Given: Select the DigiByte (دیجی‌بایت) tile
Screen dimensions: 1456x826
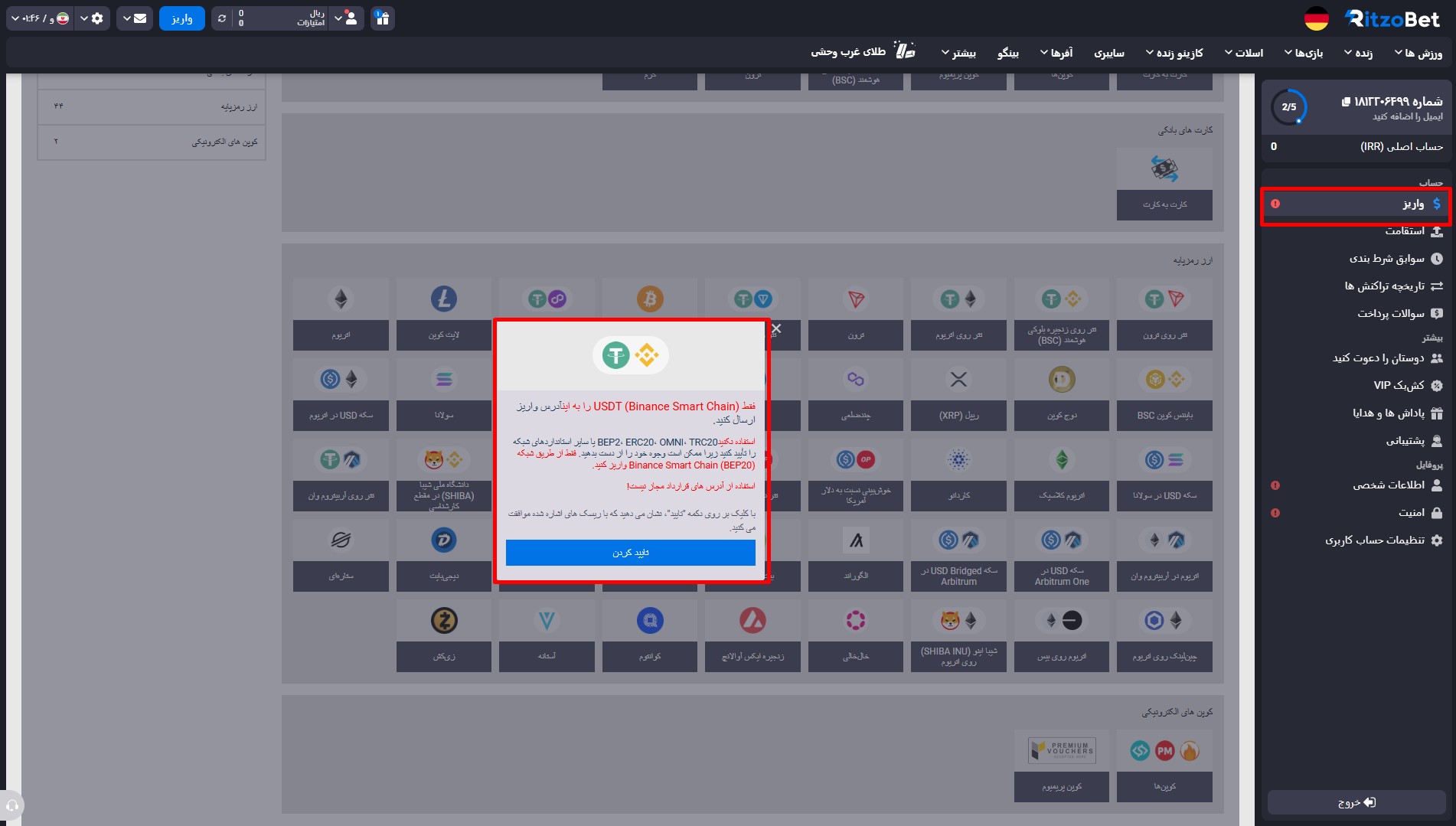Looking at the screenshot, I should [x=444, y=555].
